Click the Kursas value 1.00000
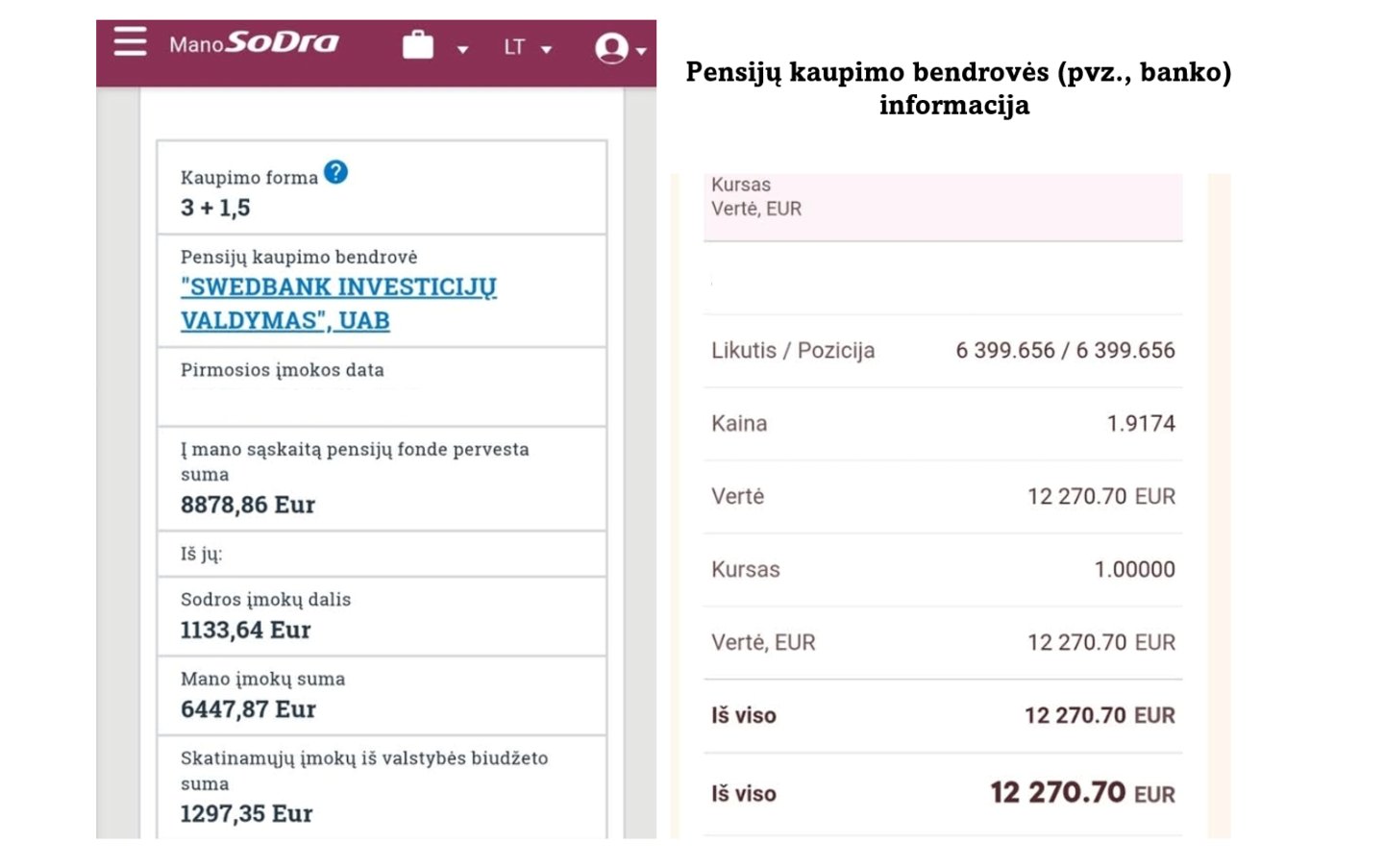1384x868 pixels. 1134,570
